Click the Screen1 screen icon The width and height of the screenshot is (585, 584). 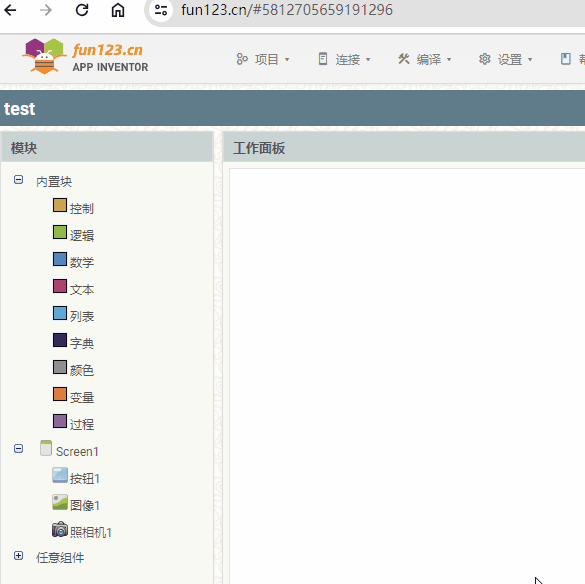coord(46,448)
